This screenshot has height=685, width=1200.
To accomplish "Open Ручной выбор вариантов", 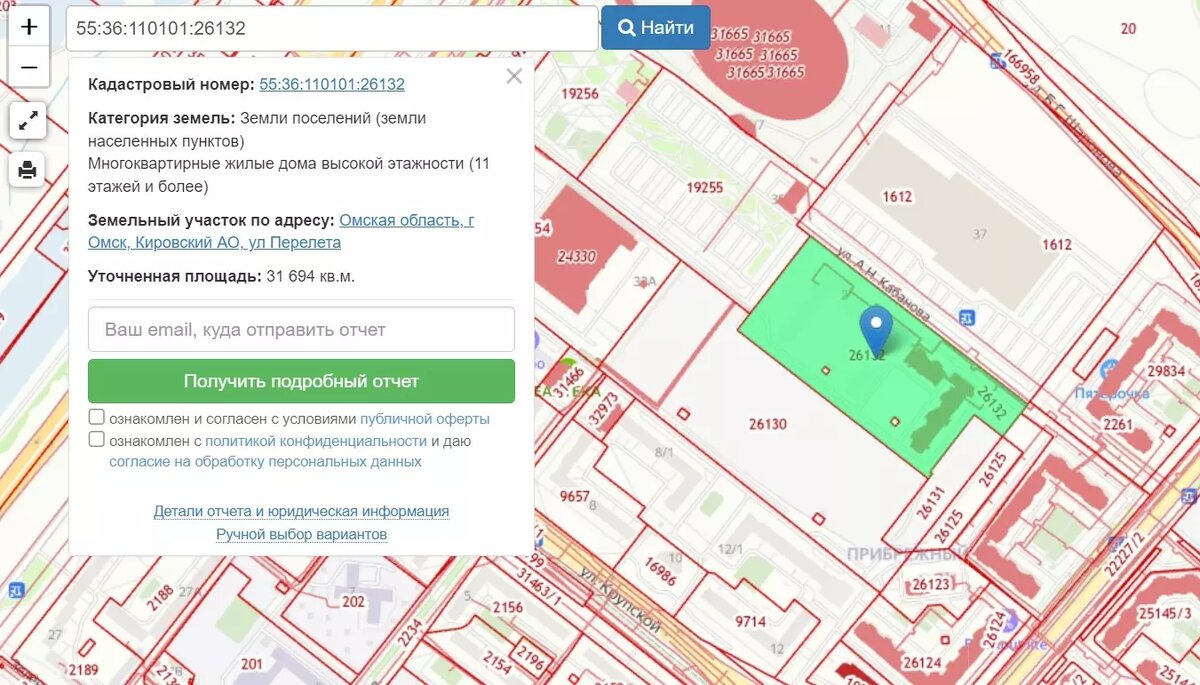I will tap(301, 534).
